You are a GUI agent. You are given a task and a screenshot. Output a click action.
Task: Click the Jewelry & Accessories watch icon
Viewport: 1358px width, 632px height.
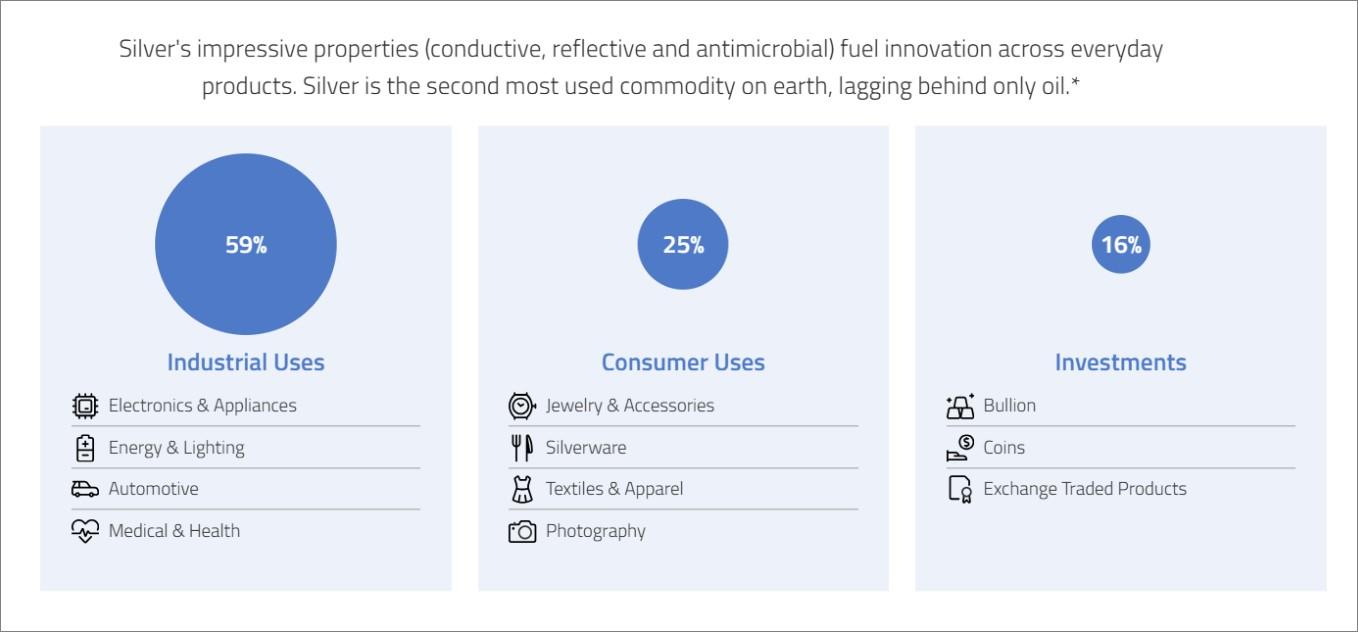click(522, 406)
